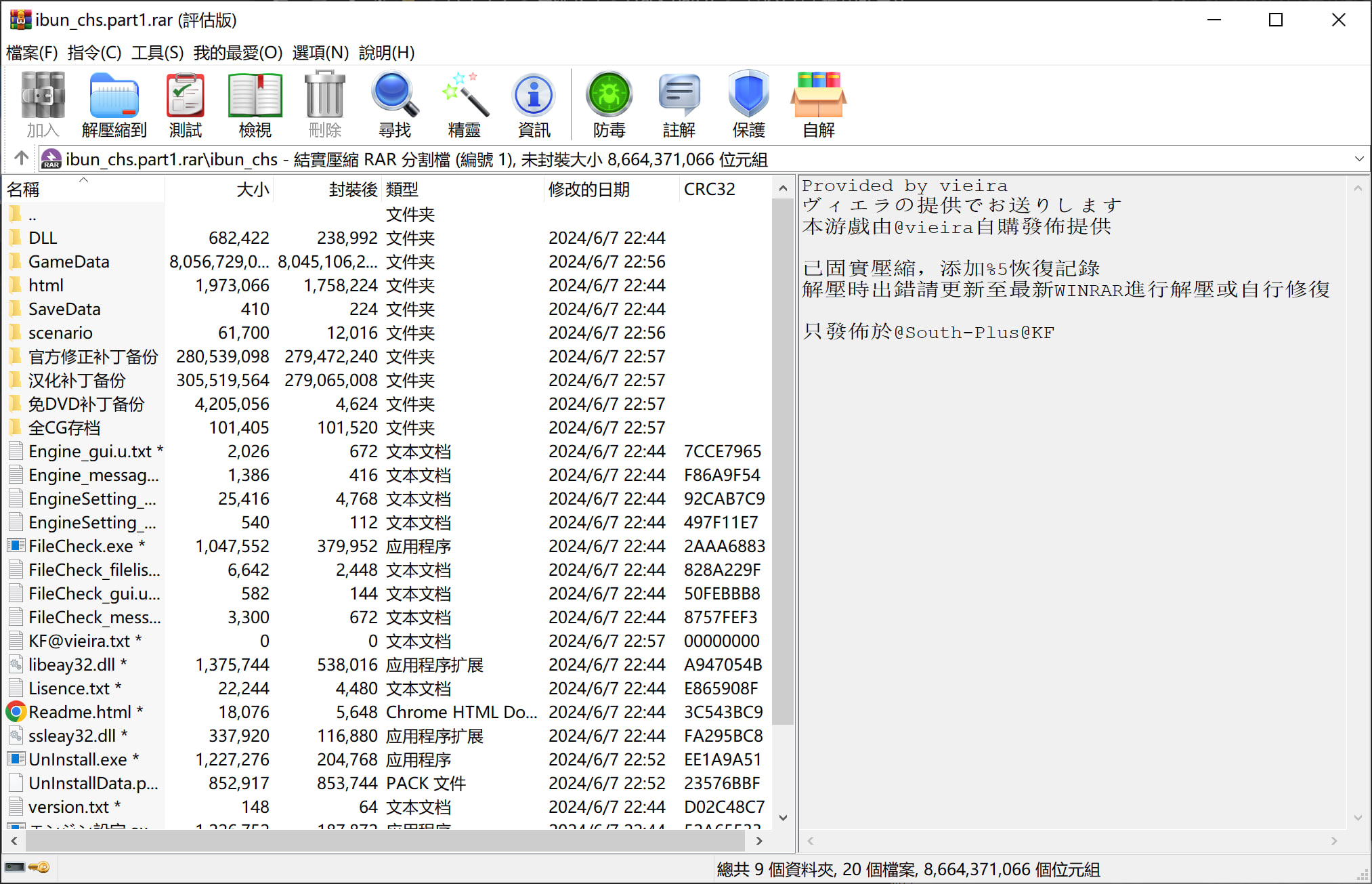Image resolution: width=1372 pixels, height=884 pixels.
Task: Sort files by the 大小 size column
Action: (x=252, y=189)
